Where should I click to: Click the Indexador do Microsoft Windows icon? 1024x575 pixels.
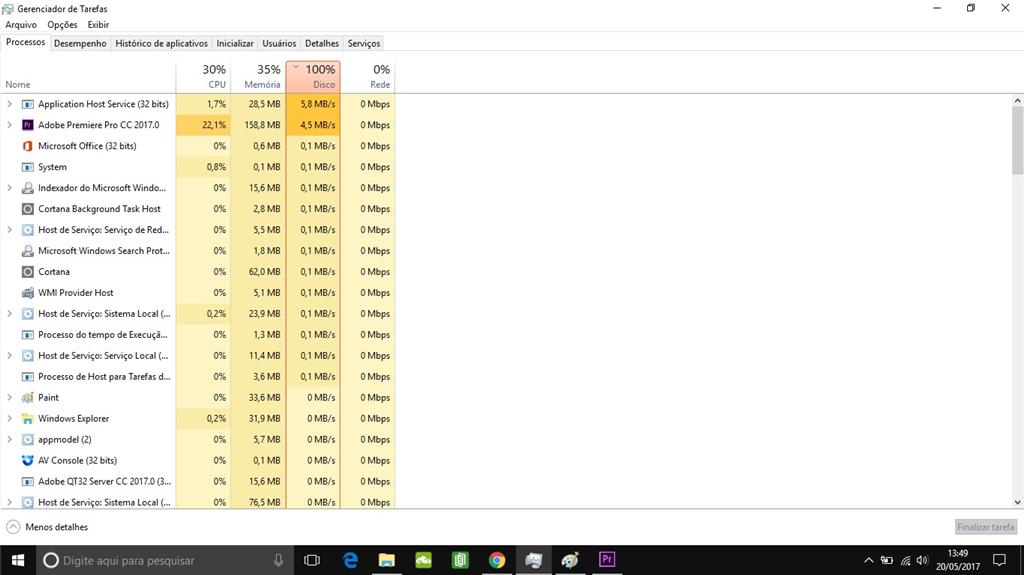point(27,188)
